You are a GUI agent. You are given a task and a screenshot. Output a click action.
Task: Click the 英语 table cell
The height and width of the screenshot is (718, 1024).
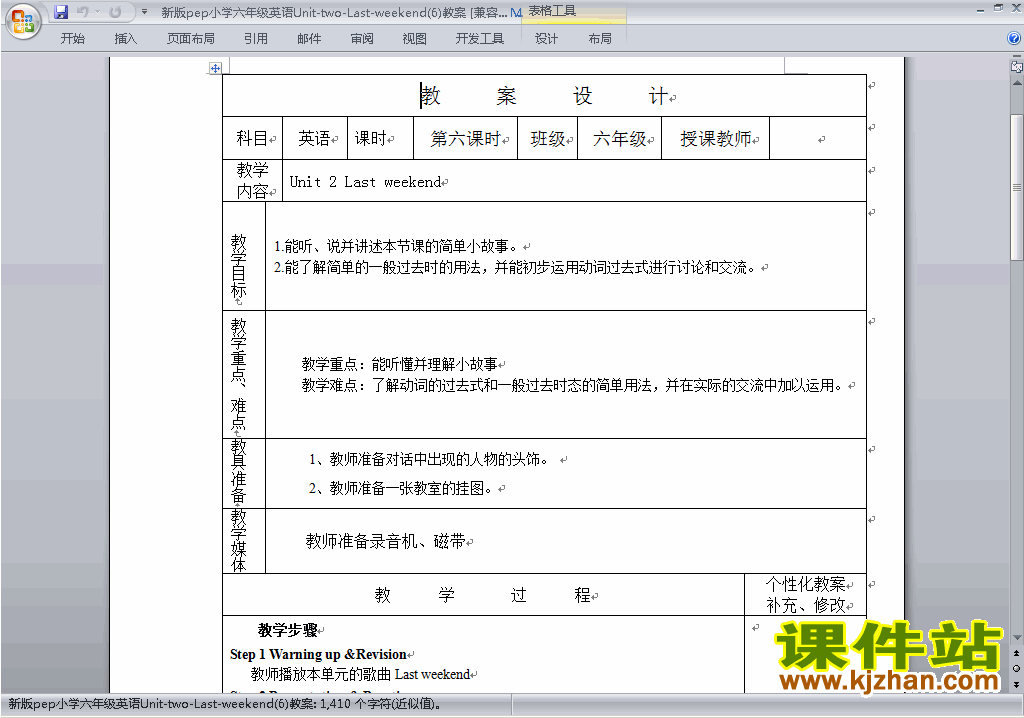coord(315,139)
